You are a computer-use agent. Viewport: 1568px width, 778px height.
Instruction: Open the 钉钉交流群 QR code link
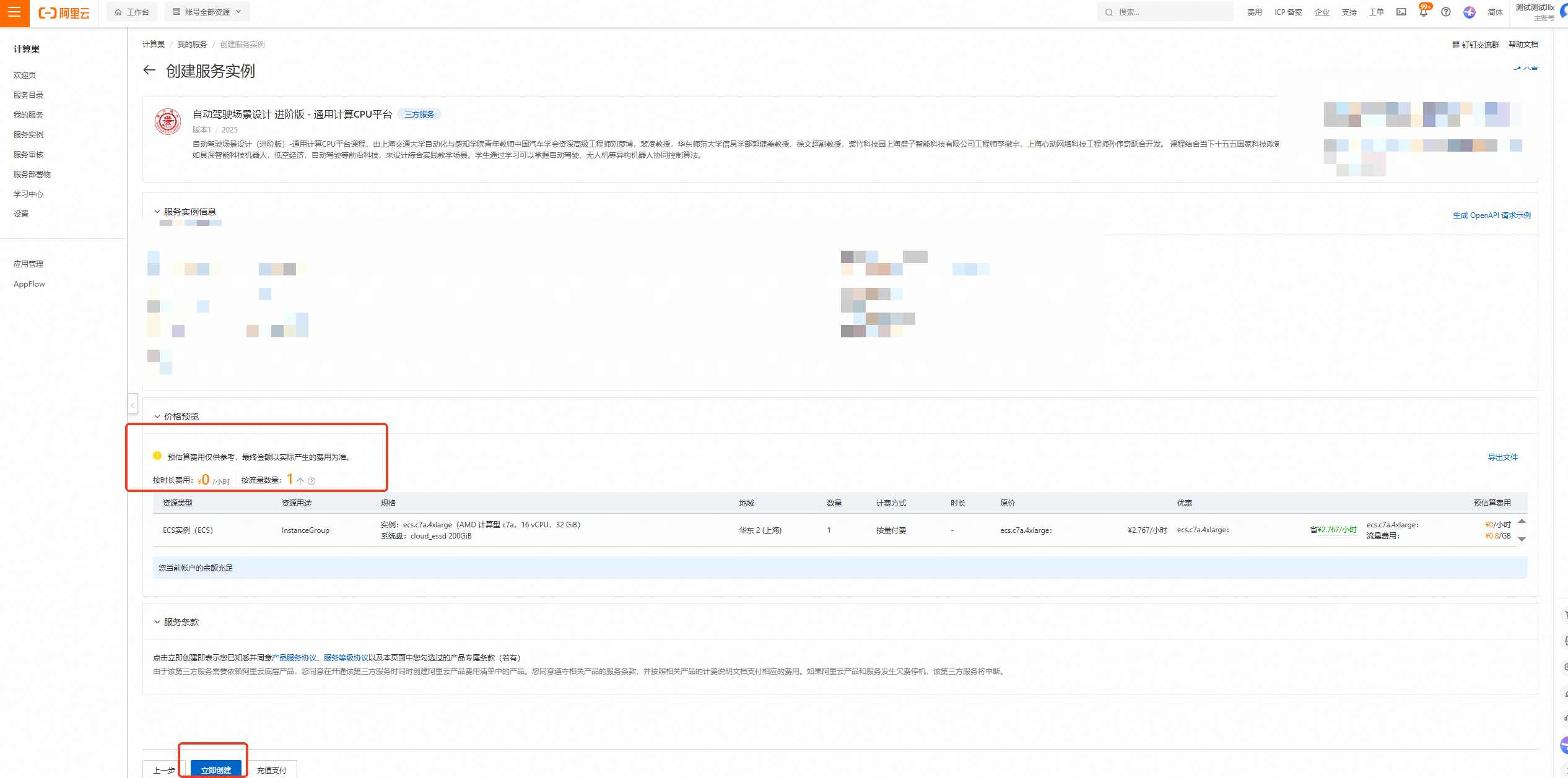coord(1475,44)
